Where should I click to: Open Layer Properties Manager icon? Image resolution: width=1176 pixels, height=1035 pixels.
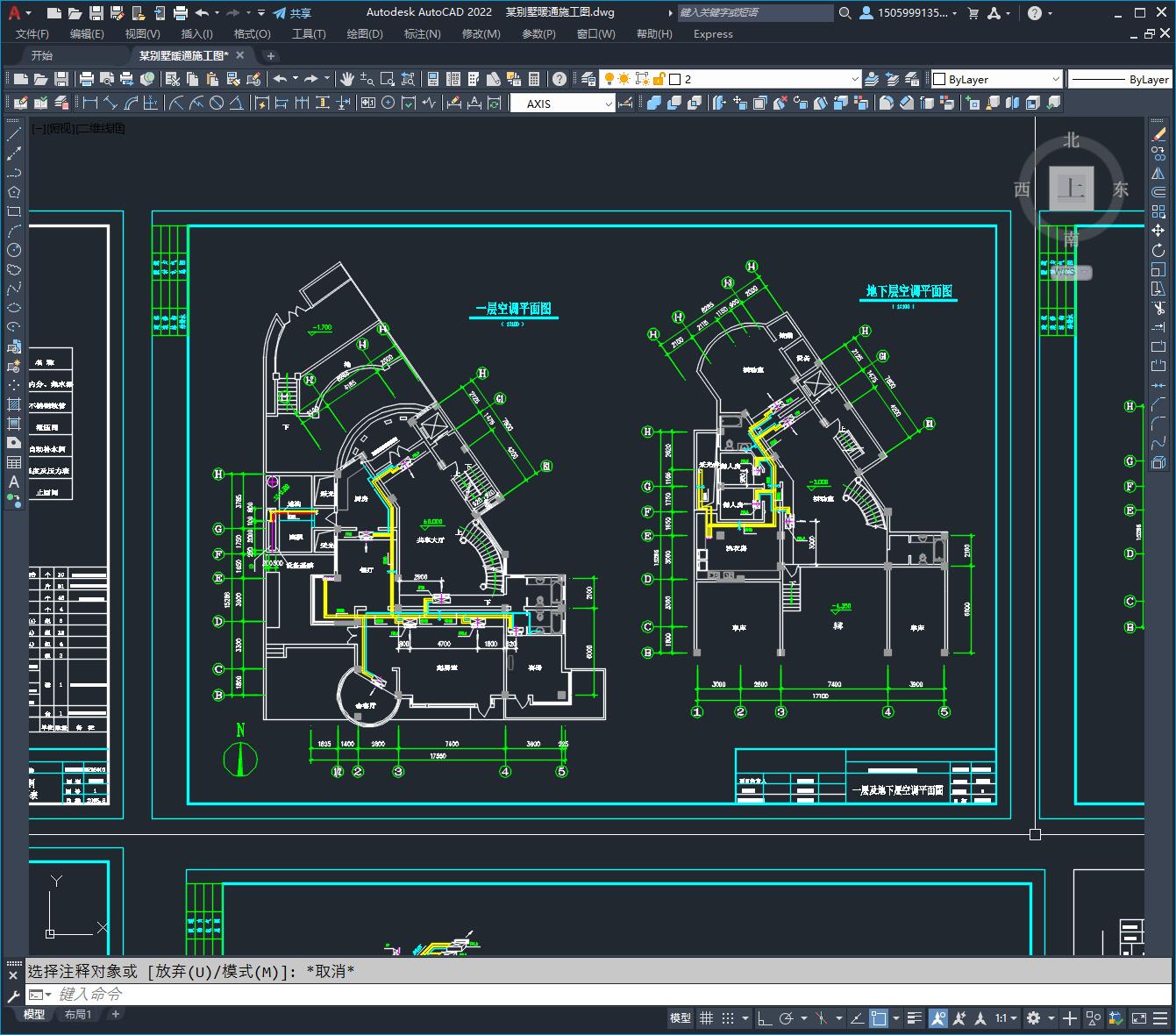[x=588, y=79]
